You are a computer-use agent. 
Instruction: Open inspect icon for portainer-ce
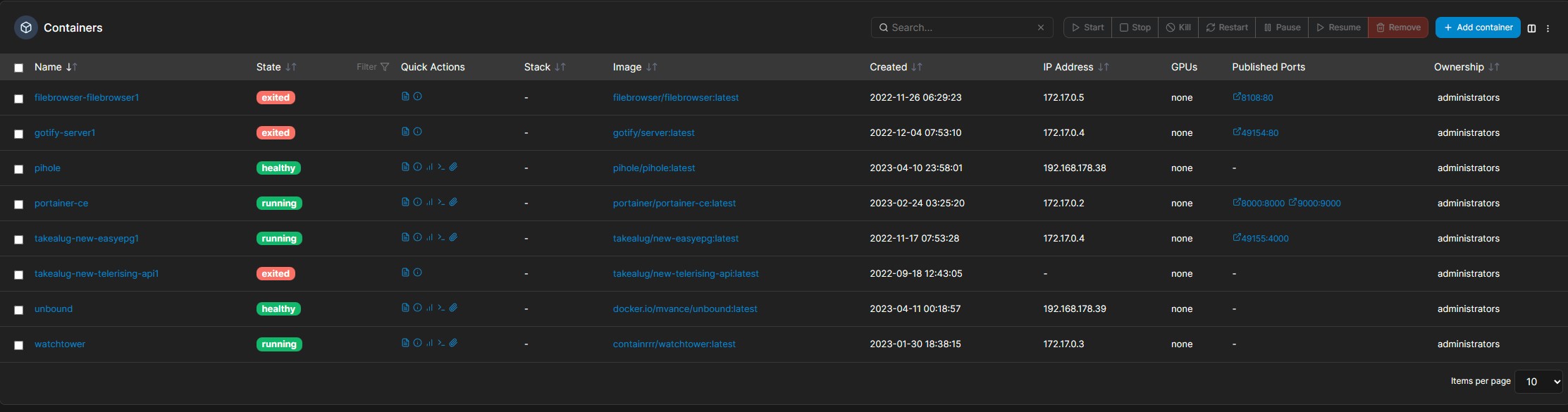point(417,202)
